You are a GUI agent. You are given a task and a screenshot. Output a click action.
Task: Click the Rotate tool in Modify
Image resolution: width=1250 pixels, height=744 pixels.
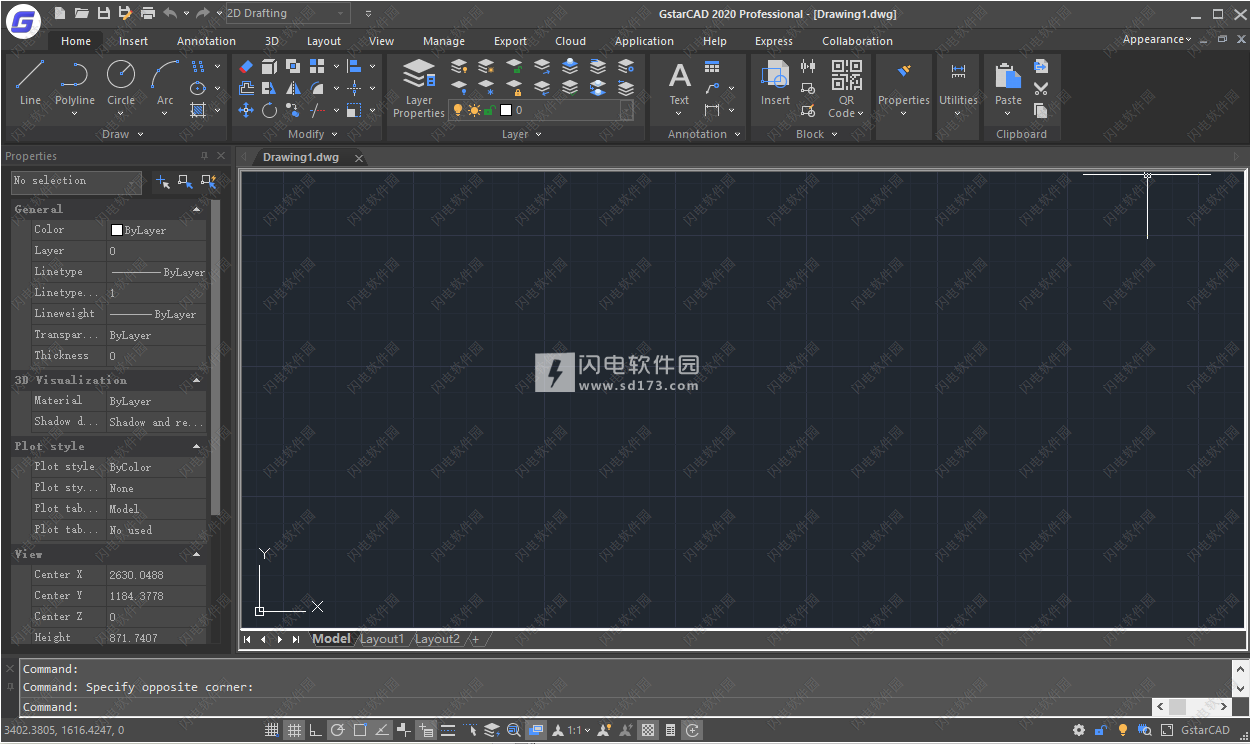(269, 110)
